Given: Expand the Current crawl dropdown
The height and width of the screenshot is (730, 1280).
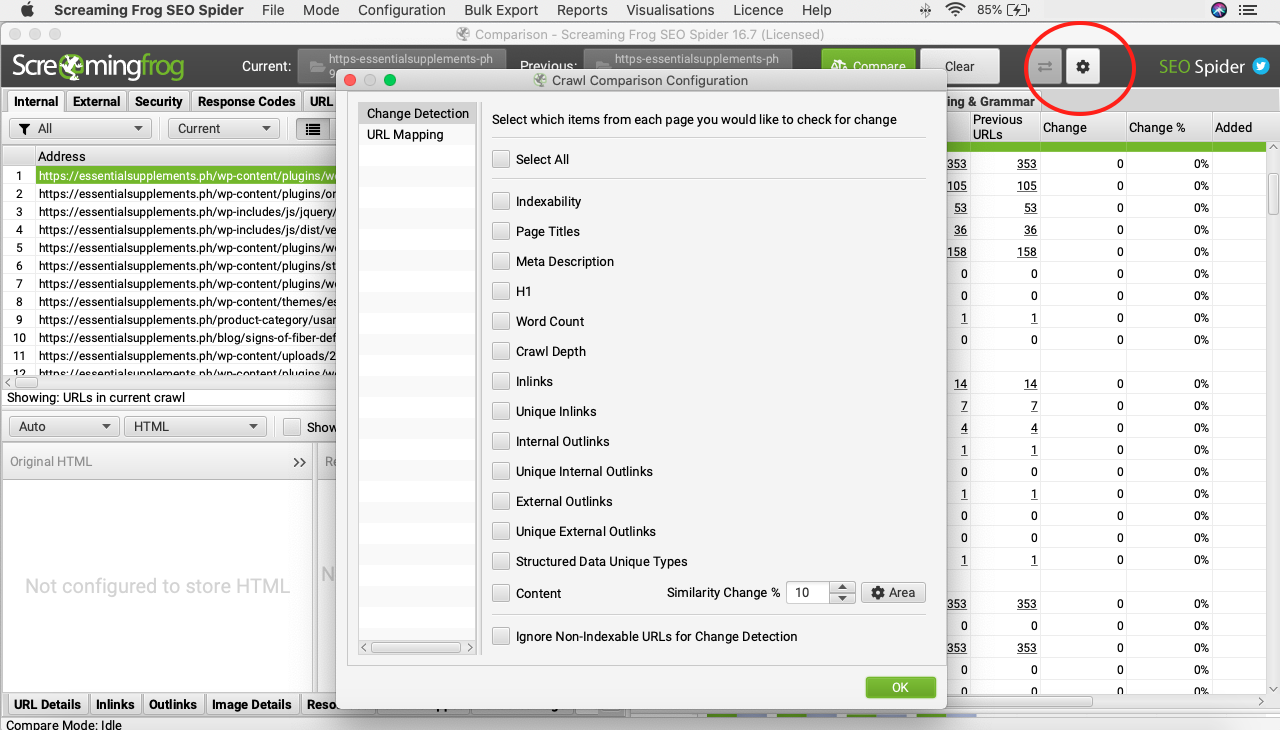Looking at the screenshot, I should click(x=223, y=129).
